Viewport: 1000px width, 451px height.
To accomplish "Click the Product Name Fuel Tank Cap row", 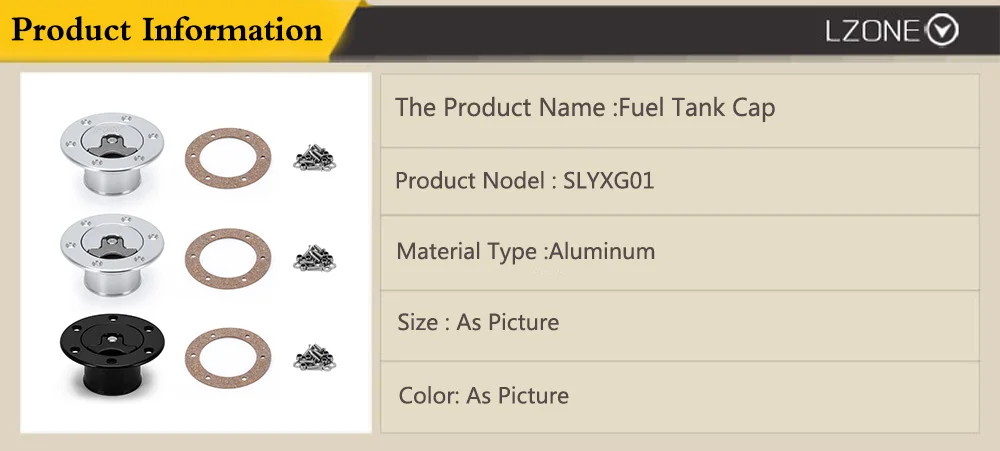I will click(680, 111).
